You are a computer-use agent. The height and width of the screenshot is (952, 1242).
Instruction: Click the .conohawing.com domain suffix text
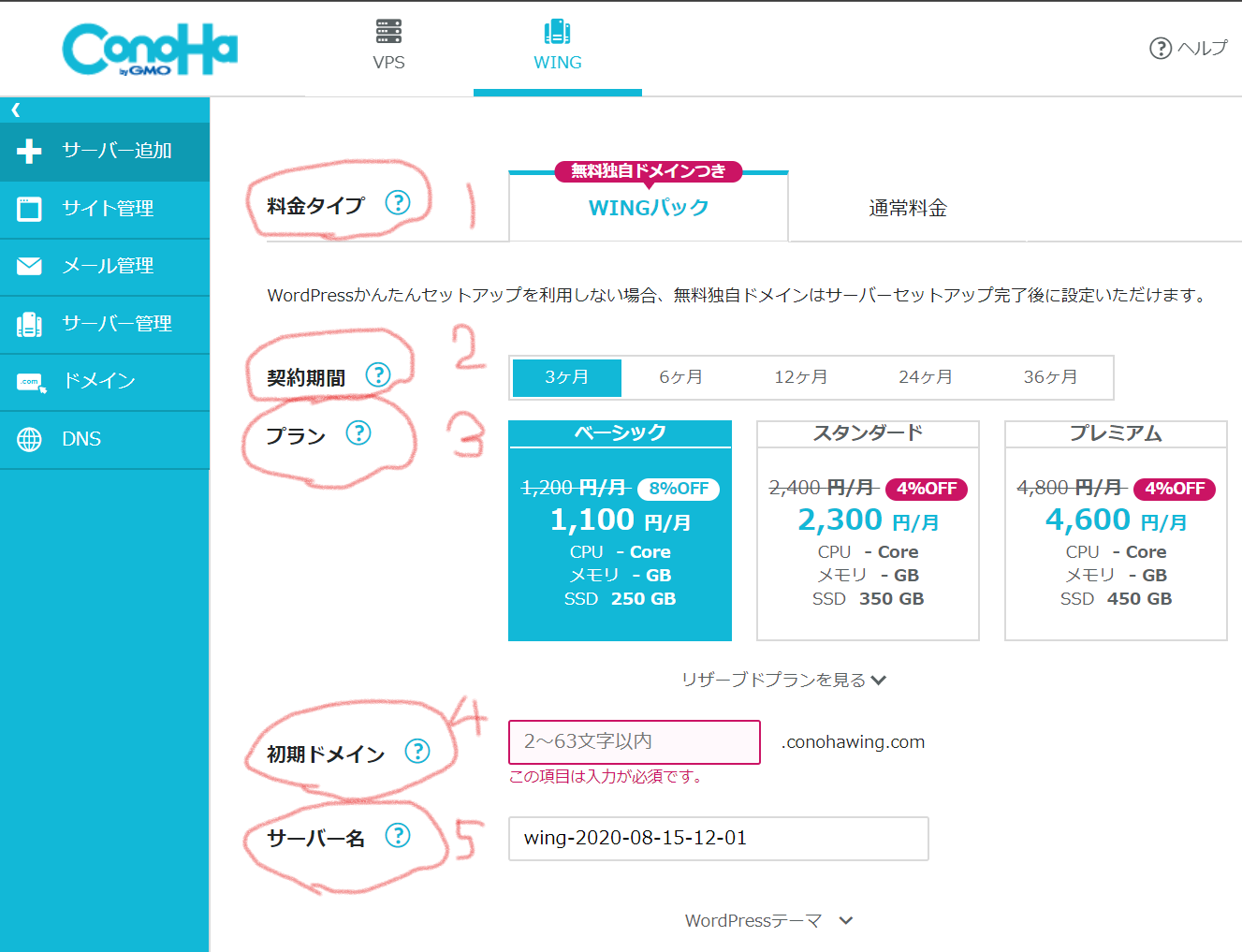click(853, 742)
